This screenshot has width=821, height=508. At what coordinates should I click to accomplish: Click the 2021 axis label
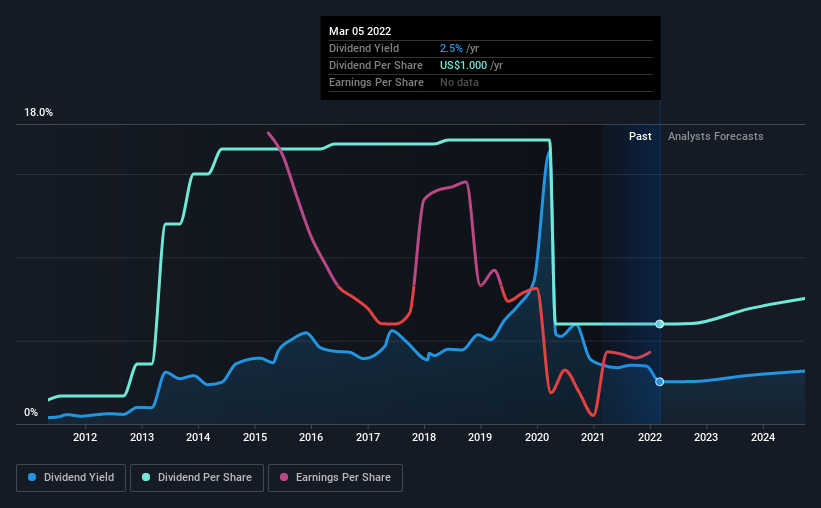click(x=593, y=437)
